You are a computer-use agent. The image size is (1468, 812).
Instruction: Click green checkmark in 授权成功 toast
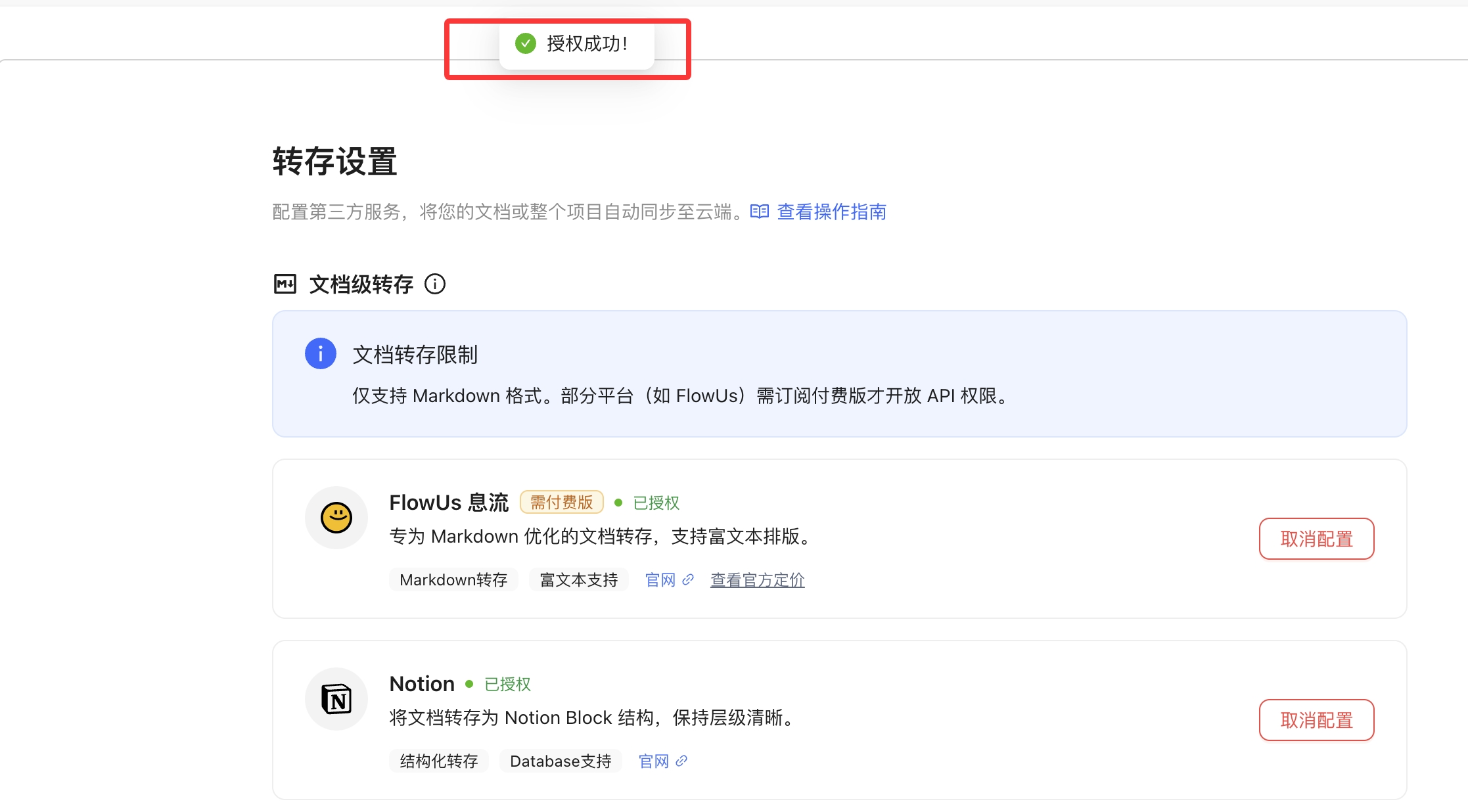pos(526,44)
